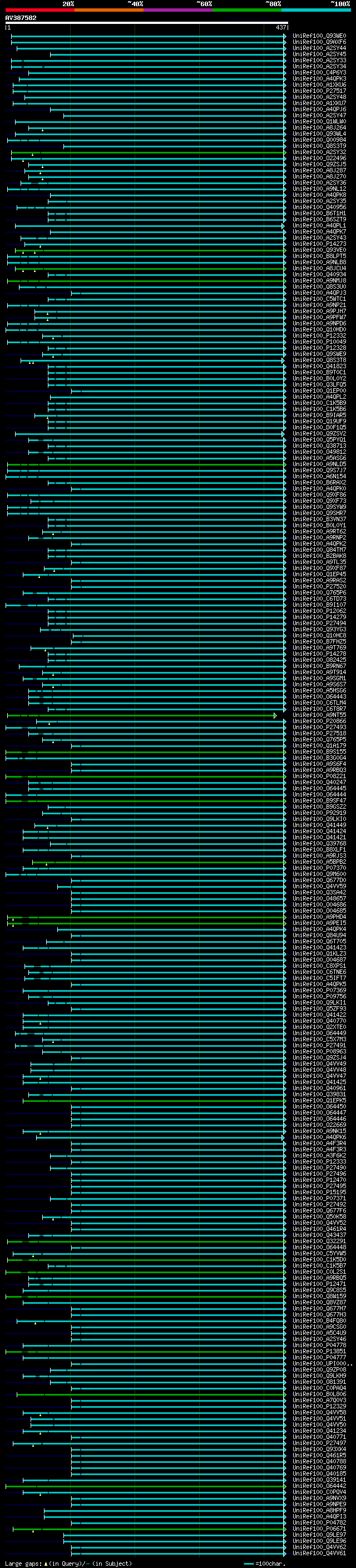
Task: Select label UniRef100_O64442
Action: coord(319,1486)
